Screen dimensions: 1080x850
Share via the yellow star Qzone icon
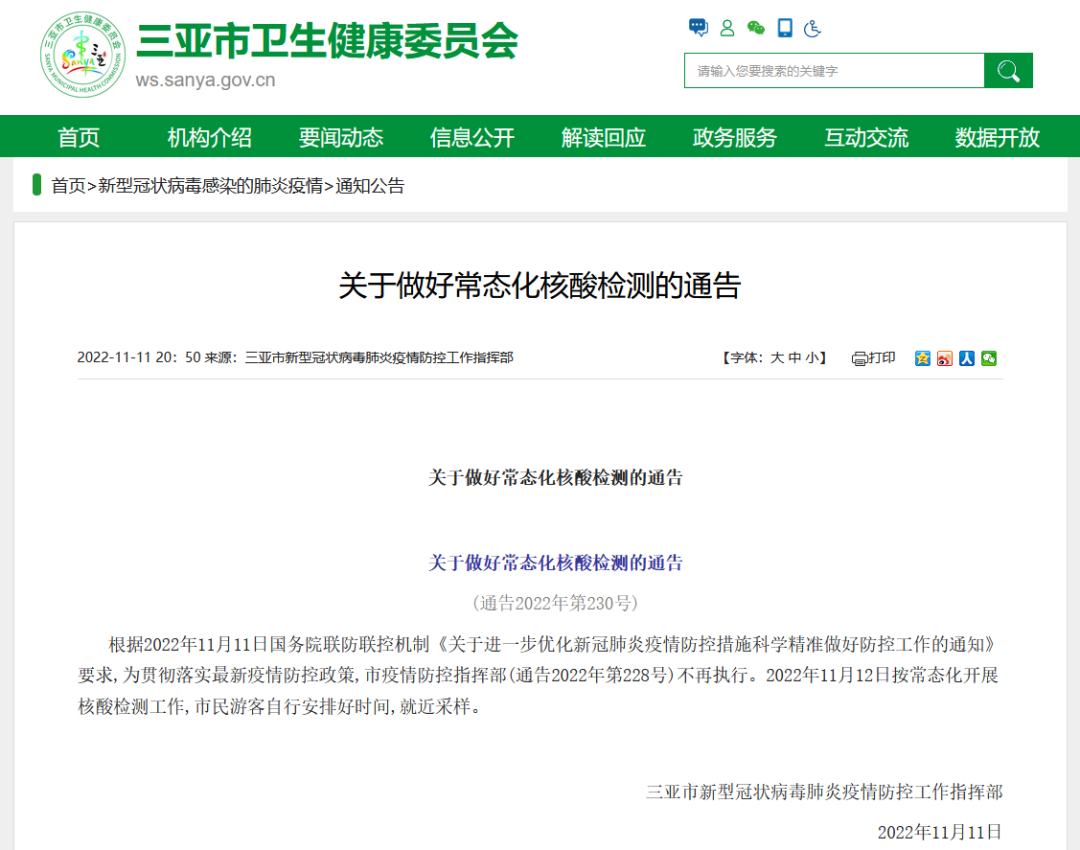click(x=922, y=358)
